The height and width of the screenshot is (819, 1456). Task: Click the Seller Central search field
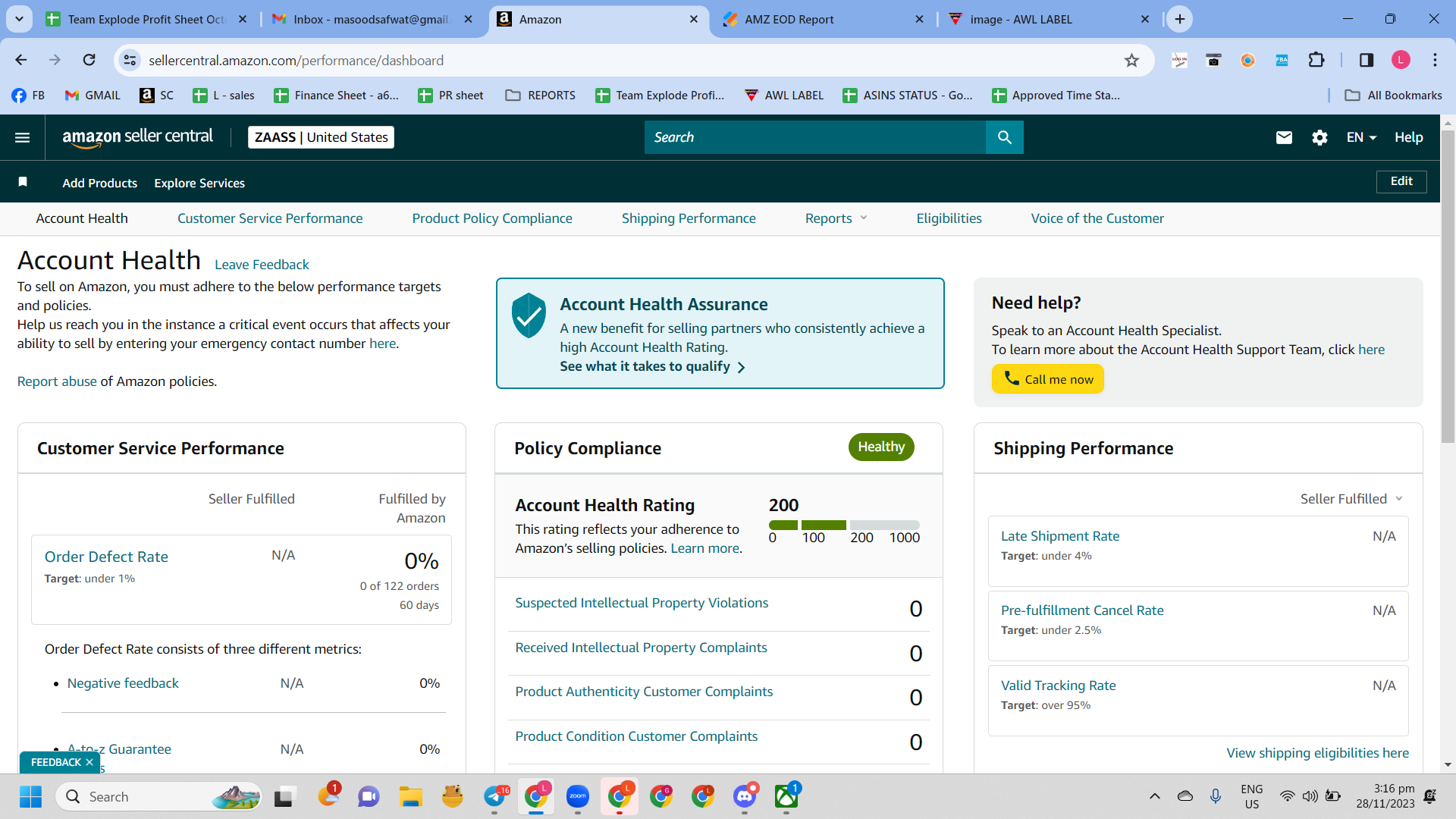815,137
